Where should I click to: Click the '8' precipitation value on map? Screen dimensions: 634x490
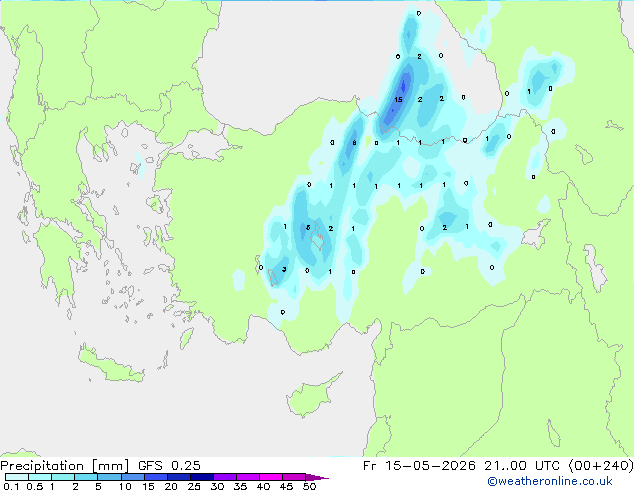[x=354, y=142]
